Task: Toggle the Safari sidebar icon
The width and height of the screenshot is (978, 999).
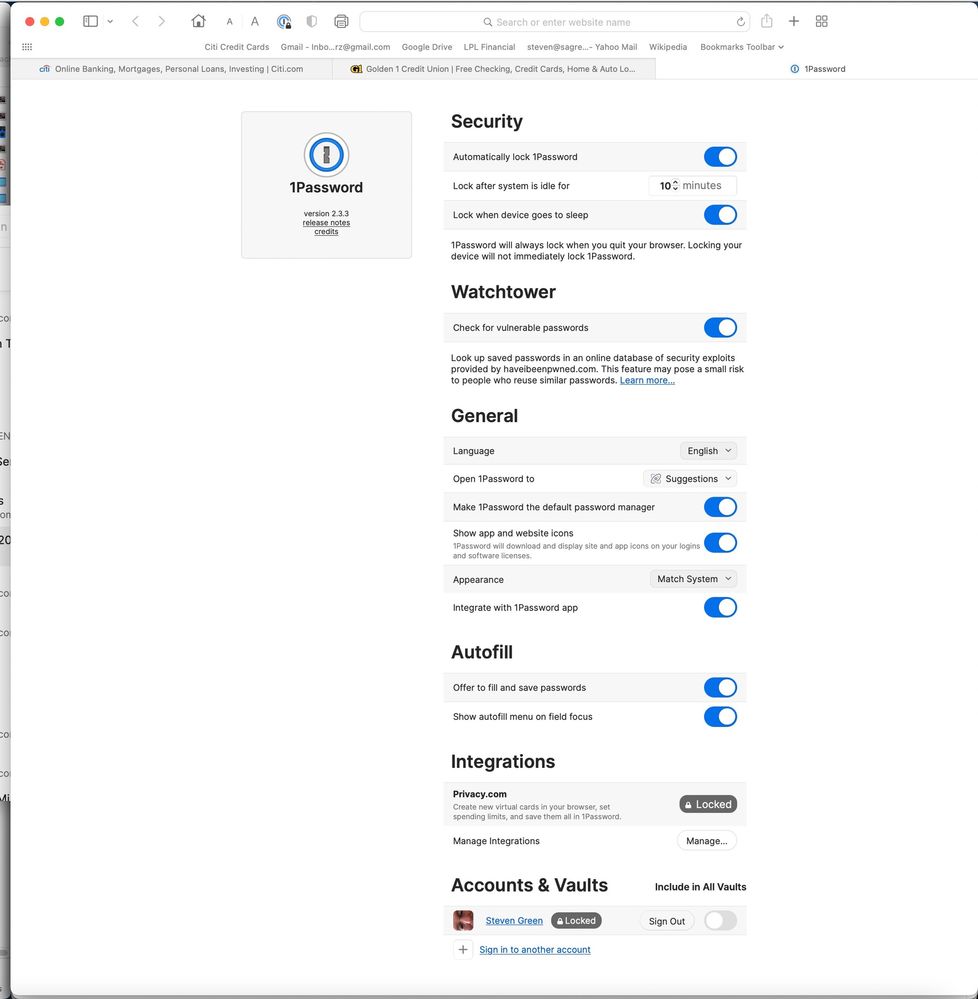Action: (90, 21)
